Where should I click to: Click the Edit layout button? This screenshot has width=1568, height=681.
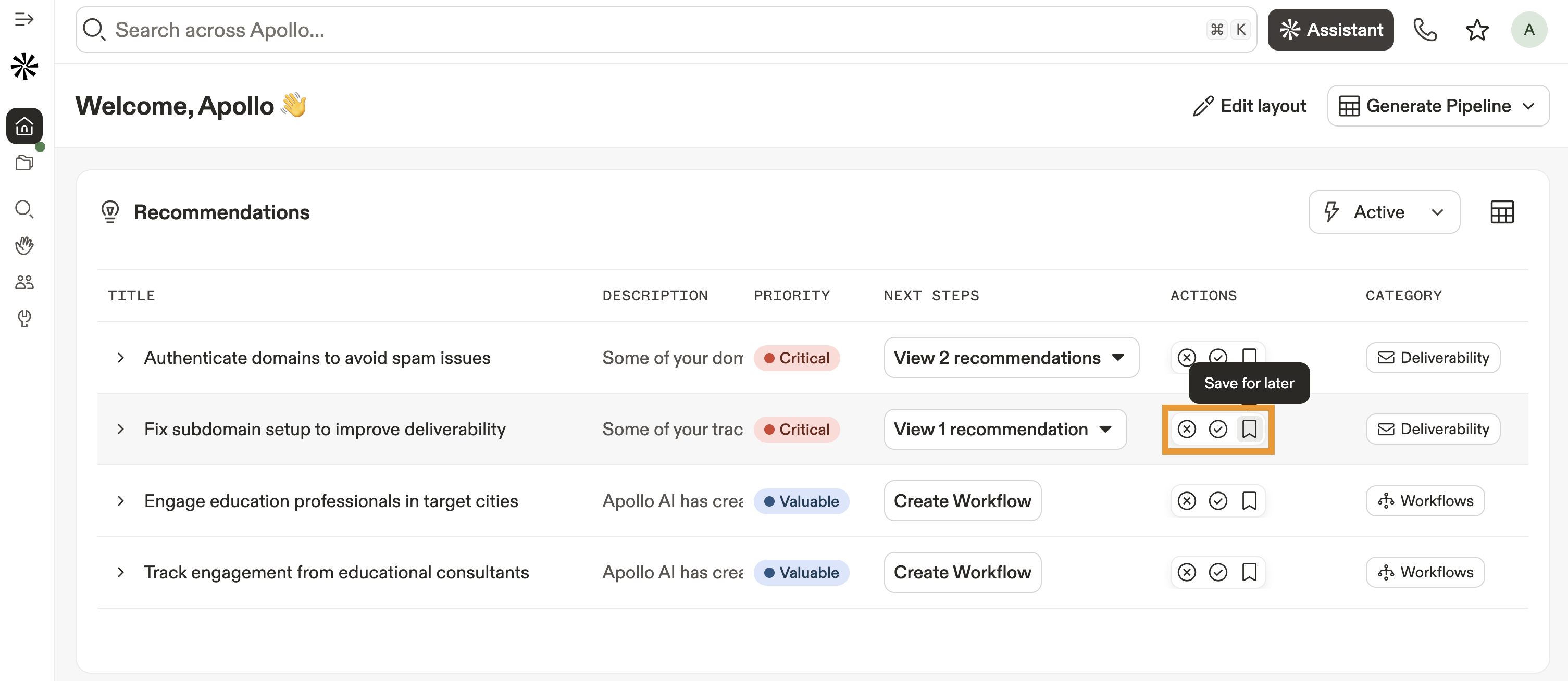click(x=1249, y=106)
